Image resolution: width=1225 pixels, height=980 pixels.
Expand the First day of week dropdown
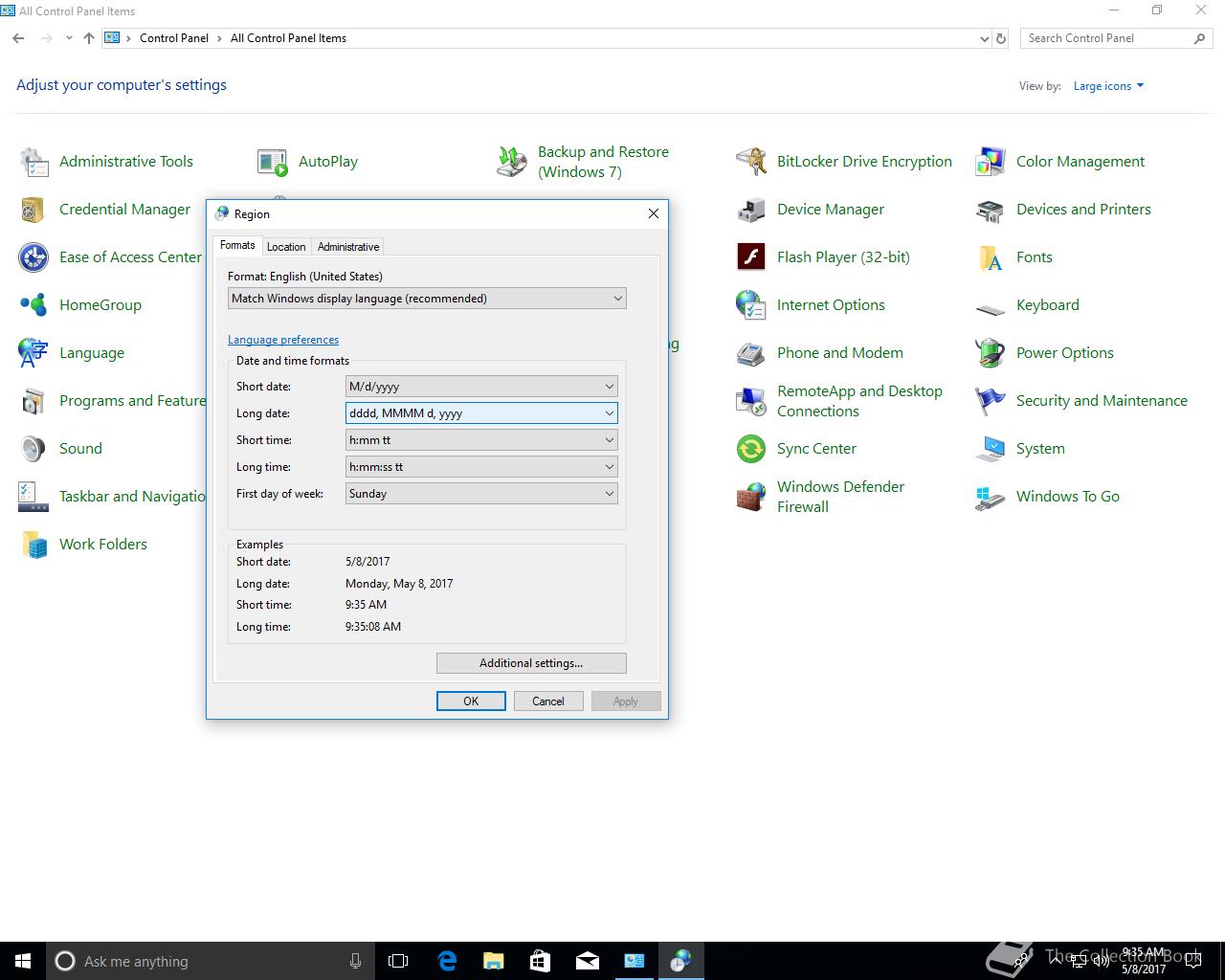point(481,494)
